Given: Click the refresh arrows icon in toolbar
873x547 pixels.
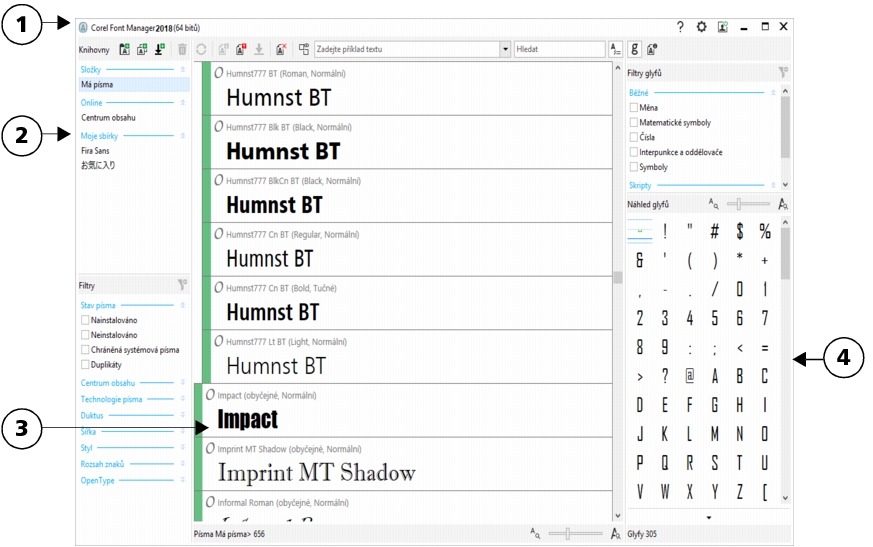Looking at the screenshot, I should click(x=201, y=49).
